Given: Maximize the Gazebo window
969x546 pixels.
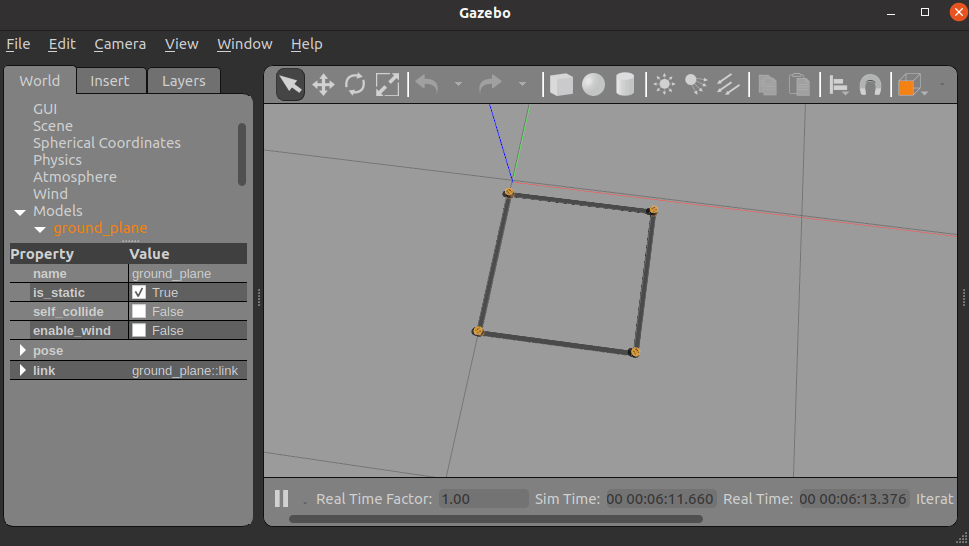Looking at the screenshot, I should coord(925,12).
